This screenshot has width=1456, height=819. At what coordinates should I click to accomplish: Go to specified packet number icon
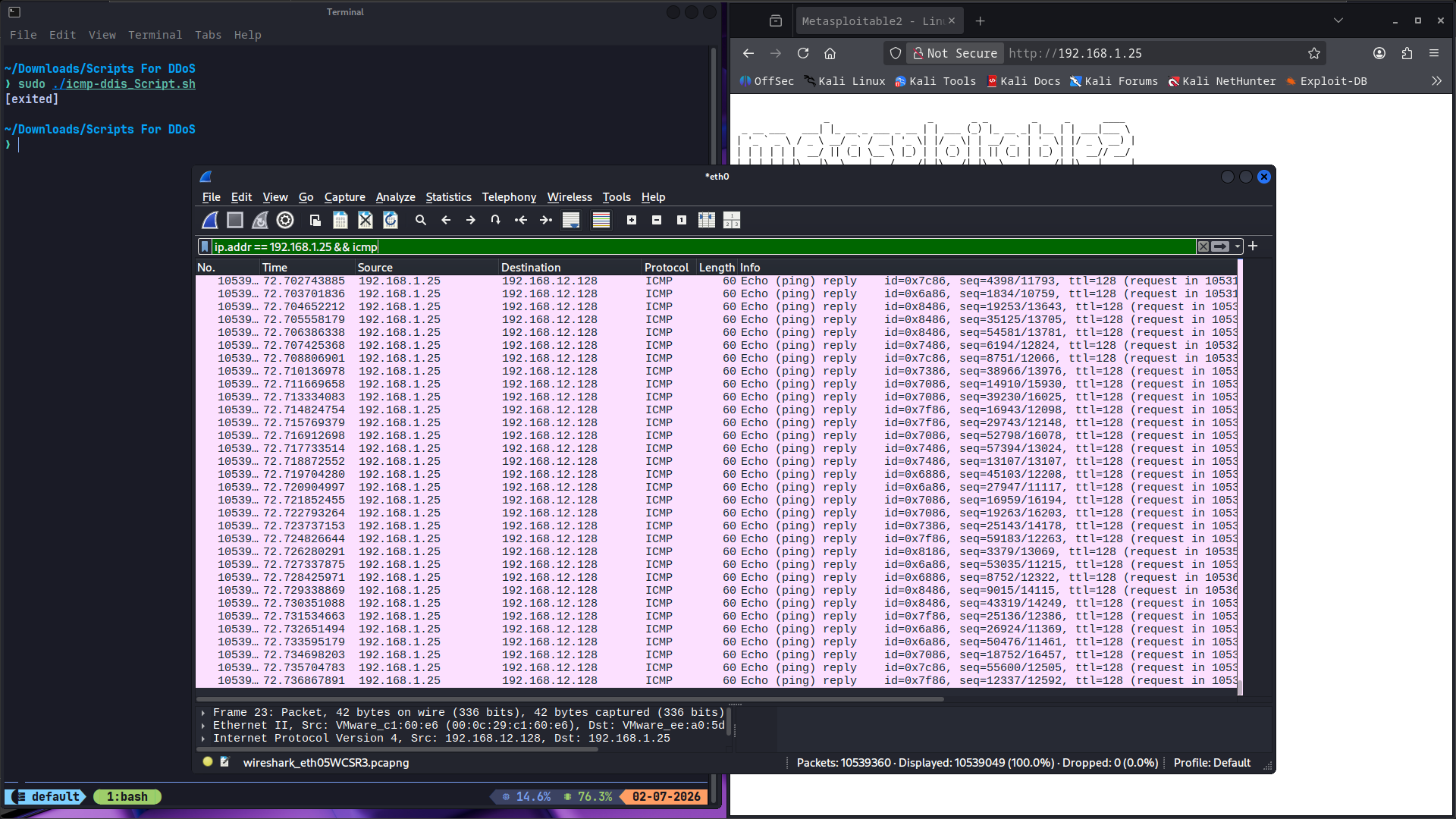point(496,220)
